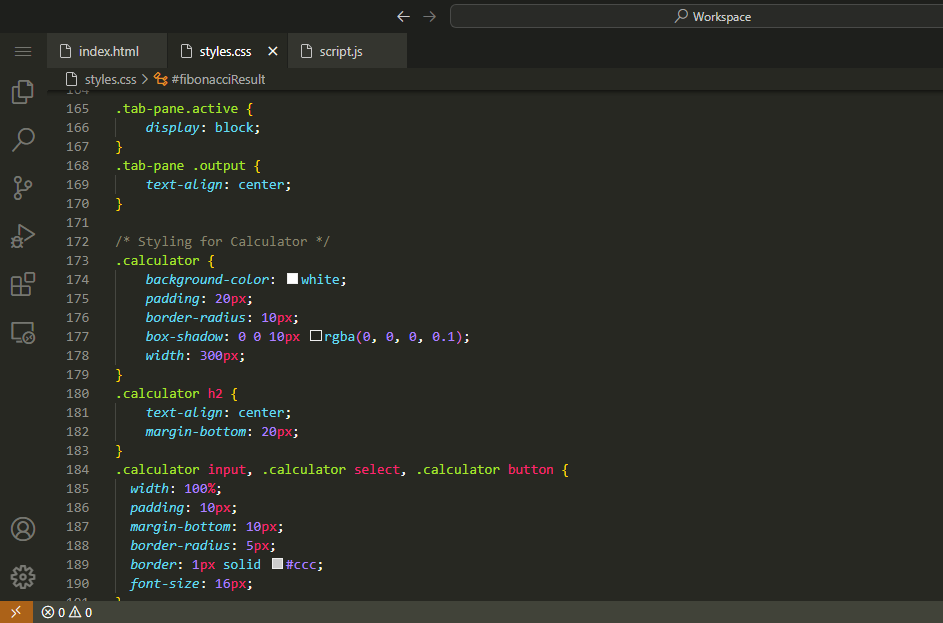Click the white color swatch

293,280
